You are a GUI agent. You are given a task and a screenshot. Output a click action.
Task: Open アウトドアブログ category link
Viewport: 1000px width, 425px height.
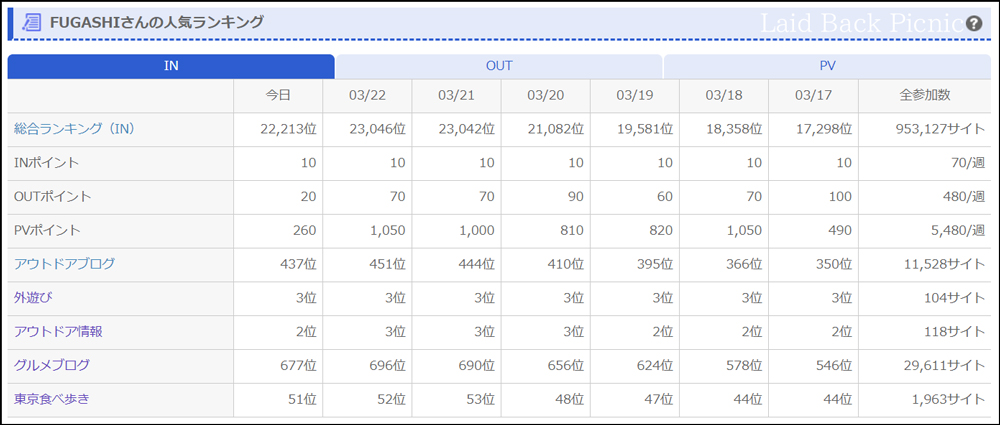[64, 264]
